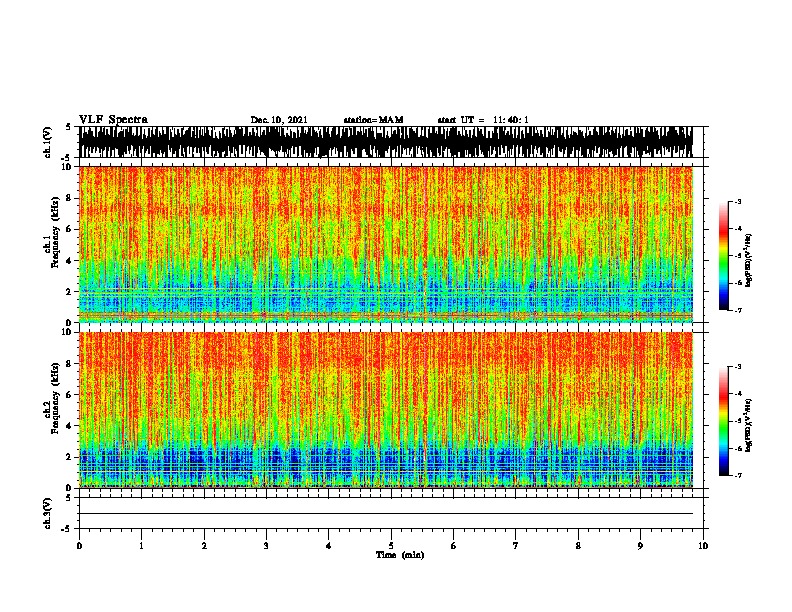Click the "0" tick label on time axis
Image resolution: width=792 pixels, height=612 pixels.
point(79,546)
